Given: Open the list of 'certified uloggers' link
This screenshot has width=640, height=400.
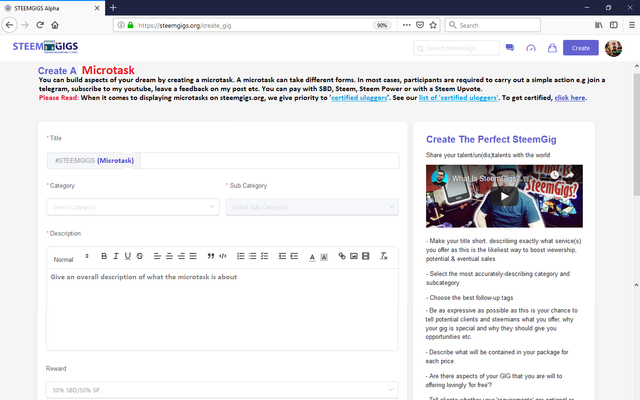Looking at the screenshot, I should (x=458, y=98).
